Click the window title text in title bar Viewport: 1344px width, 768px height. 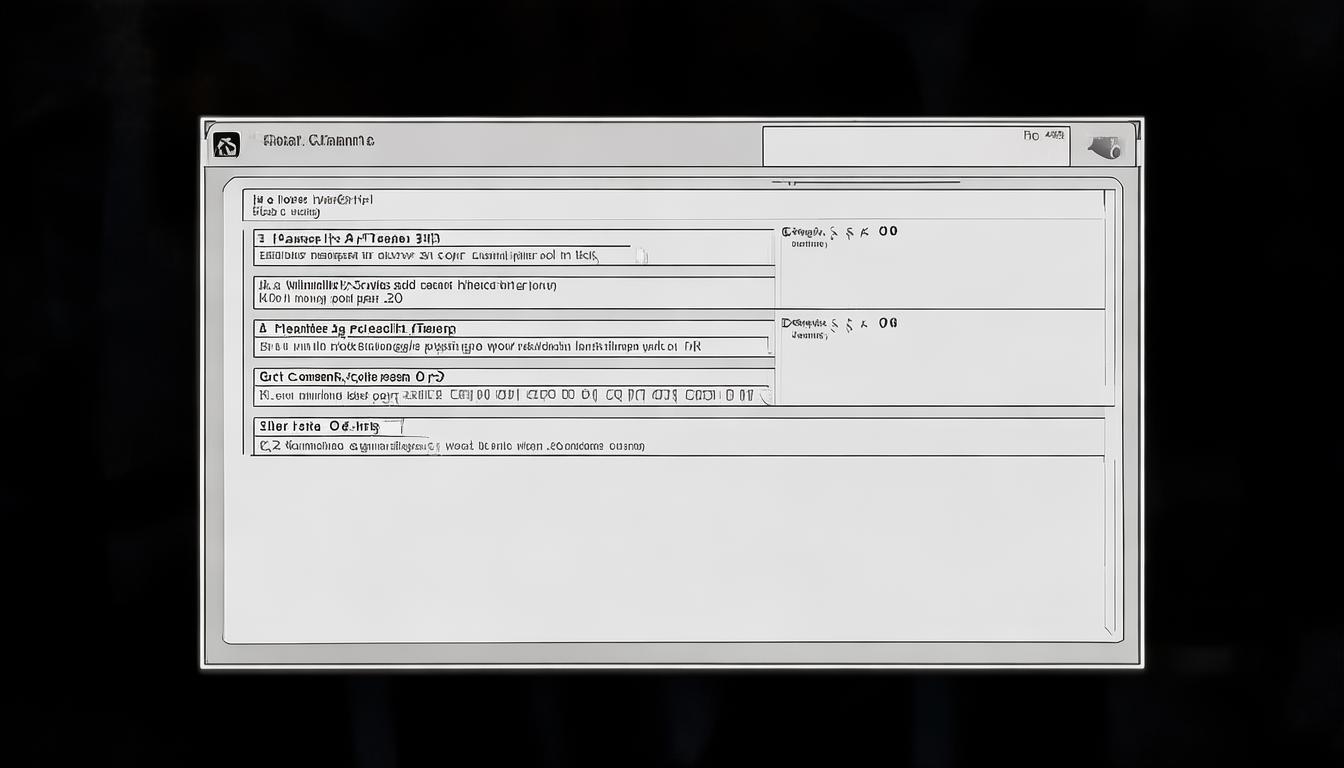[318, 141]
